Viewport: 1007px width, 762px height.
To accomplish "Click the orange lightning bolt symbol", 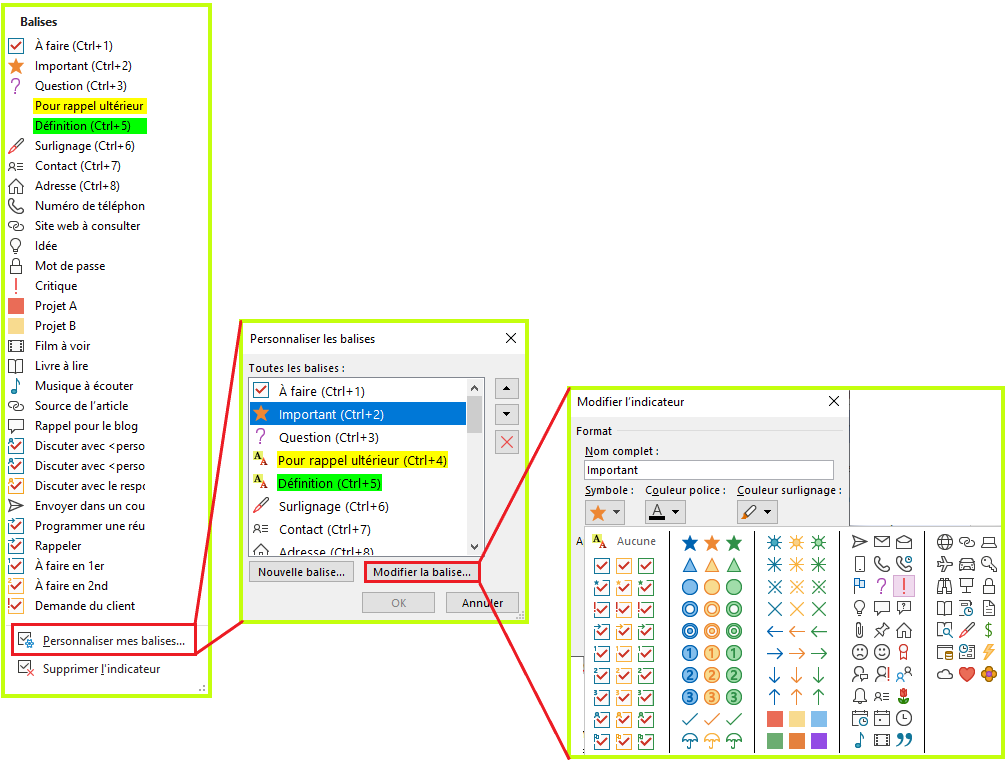I will 988,652.
